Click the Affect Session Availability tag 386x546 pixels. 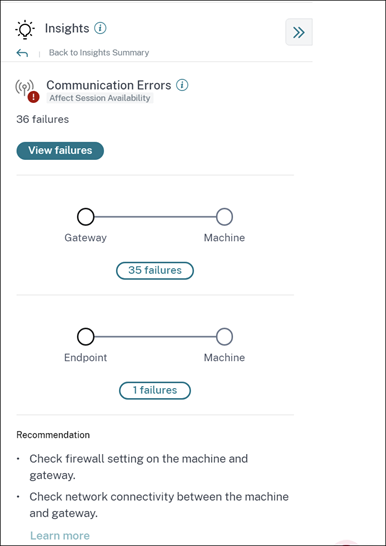pyautogui.click(x=100, y=98)
